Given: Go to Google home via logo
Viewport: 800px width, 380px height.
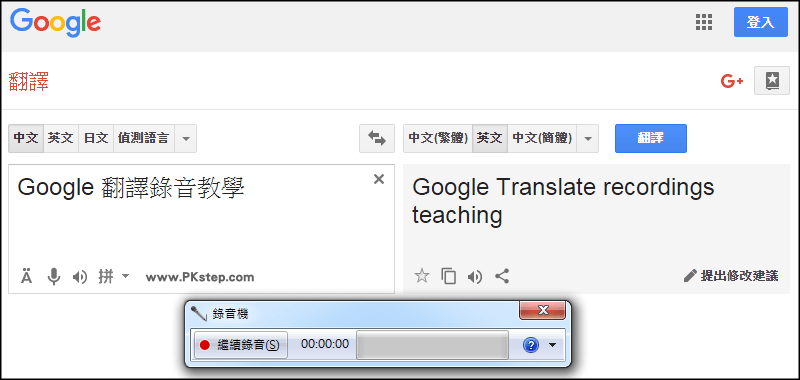Looking at the screenshot, I should pyautogui.click(x=55, y=22).
